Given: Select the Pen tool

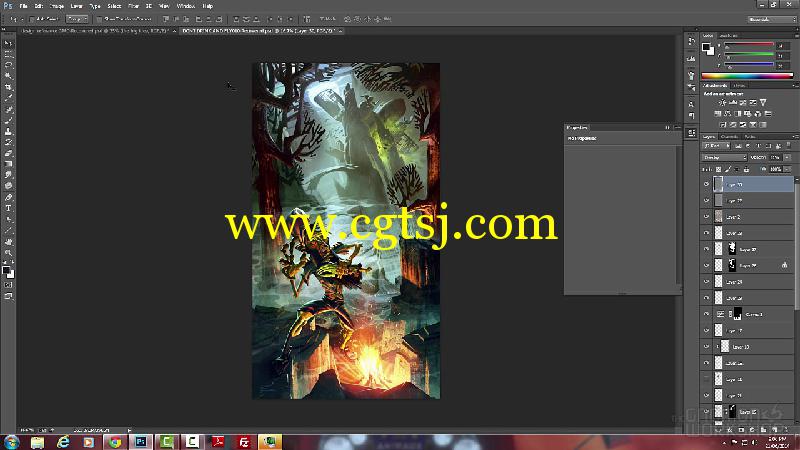Looking at the screenshot, I should 8,197.
